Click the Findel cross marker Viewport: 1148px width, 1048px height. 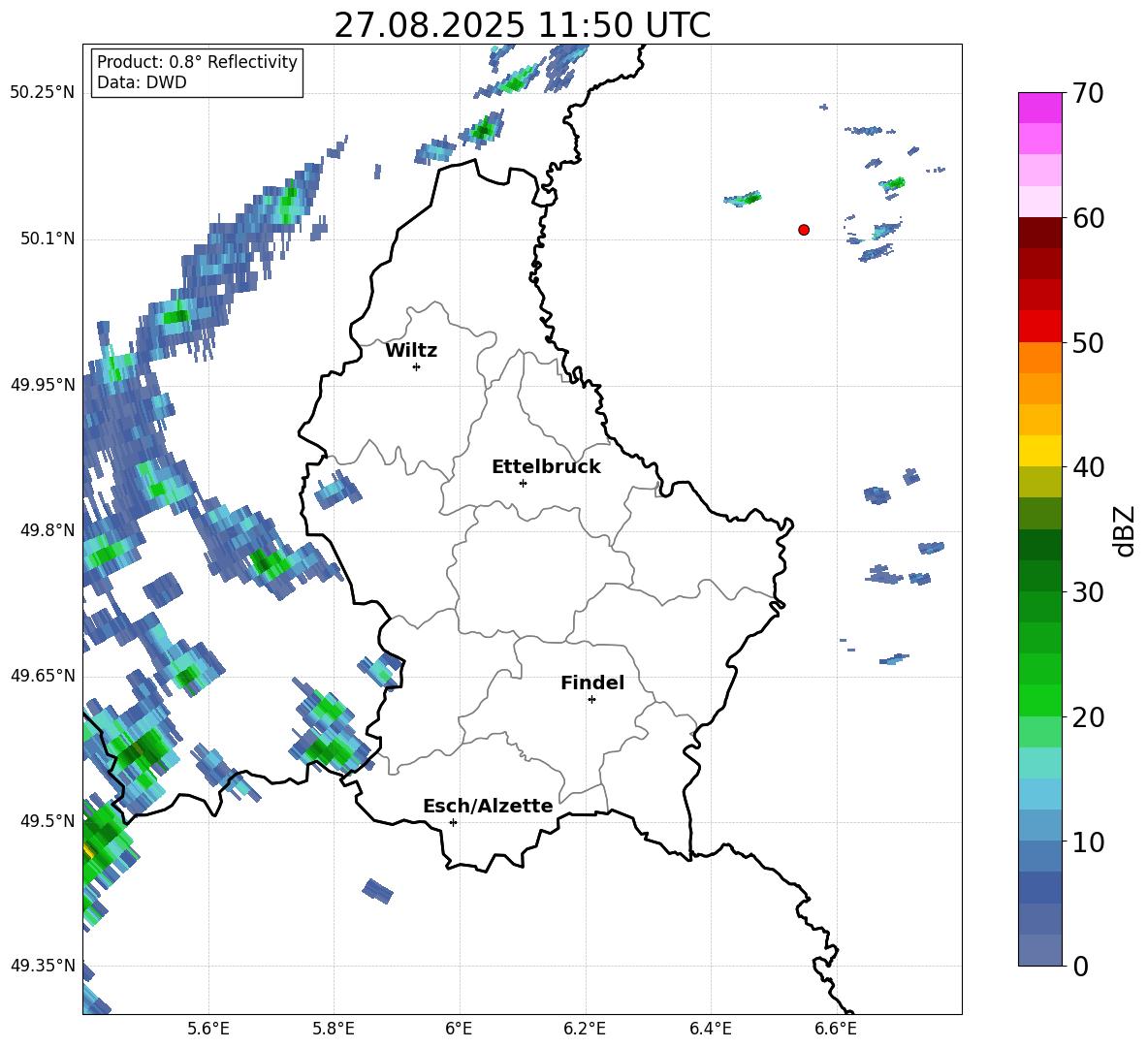[x=591, y=700]
